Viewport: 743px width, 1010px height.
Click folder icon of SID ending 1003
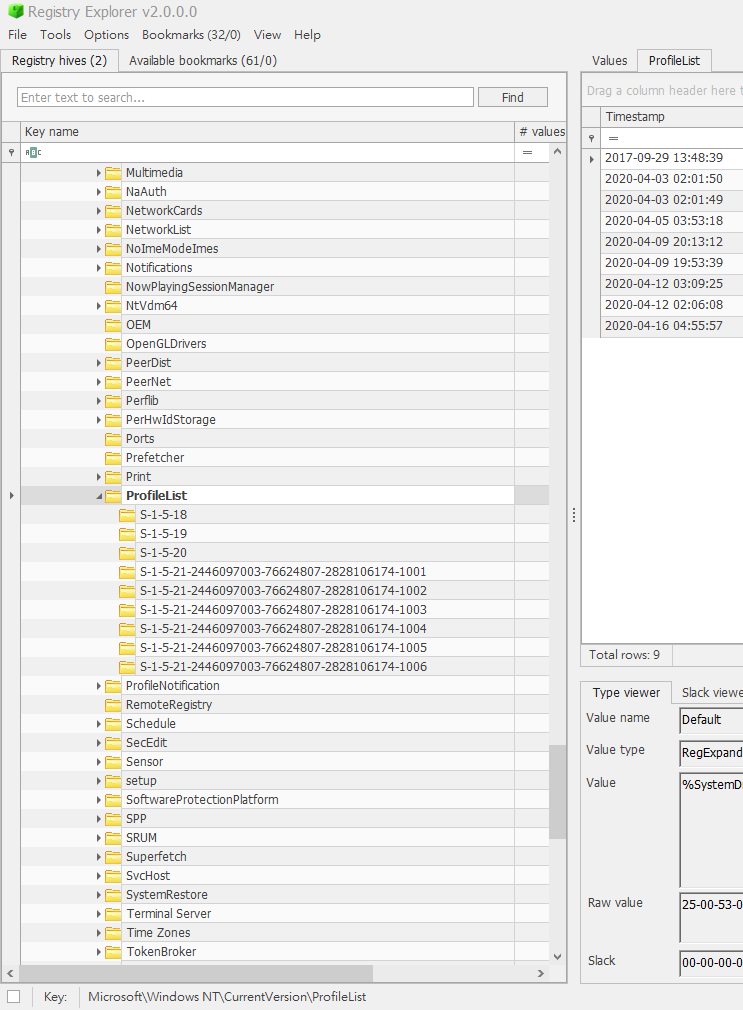(128, 609)
